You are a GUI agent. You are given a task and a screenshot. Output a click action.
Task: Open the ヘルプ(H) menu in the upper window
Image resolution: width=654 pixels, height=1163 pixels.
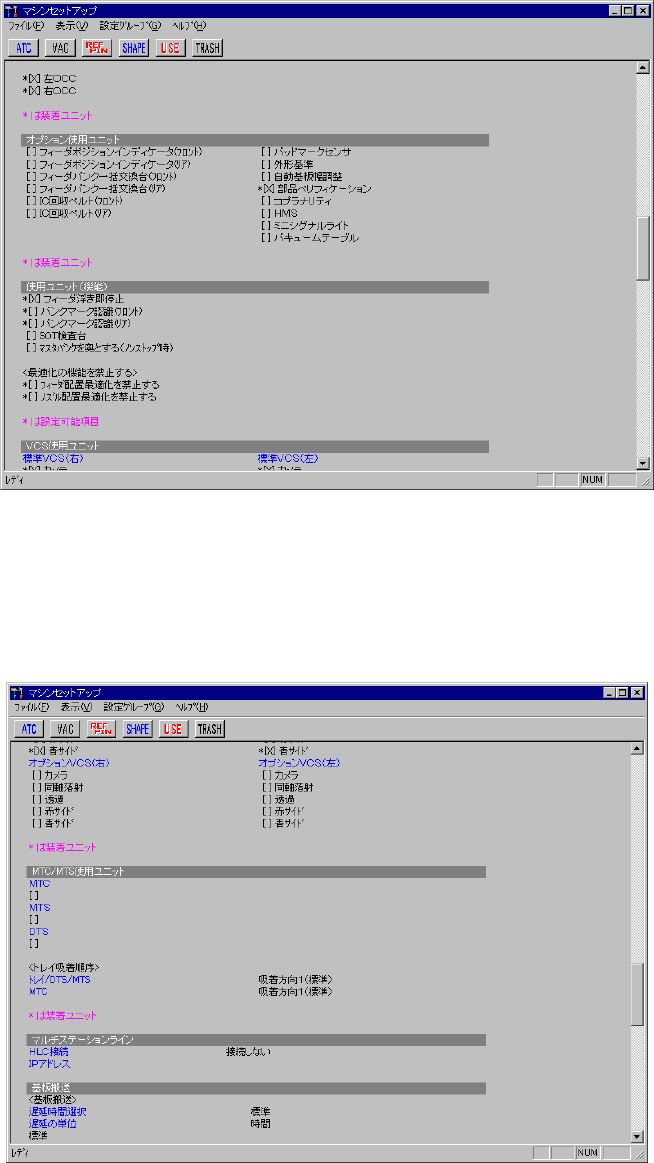coord(189,26)
